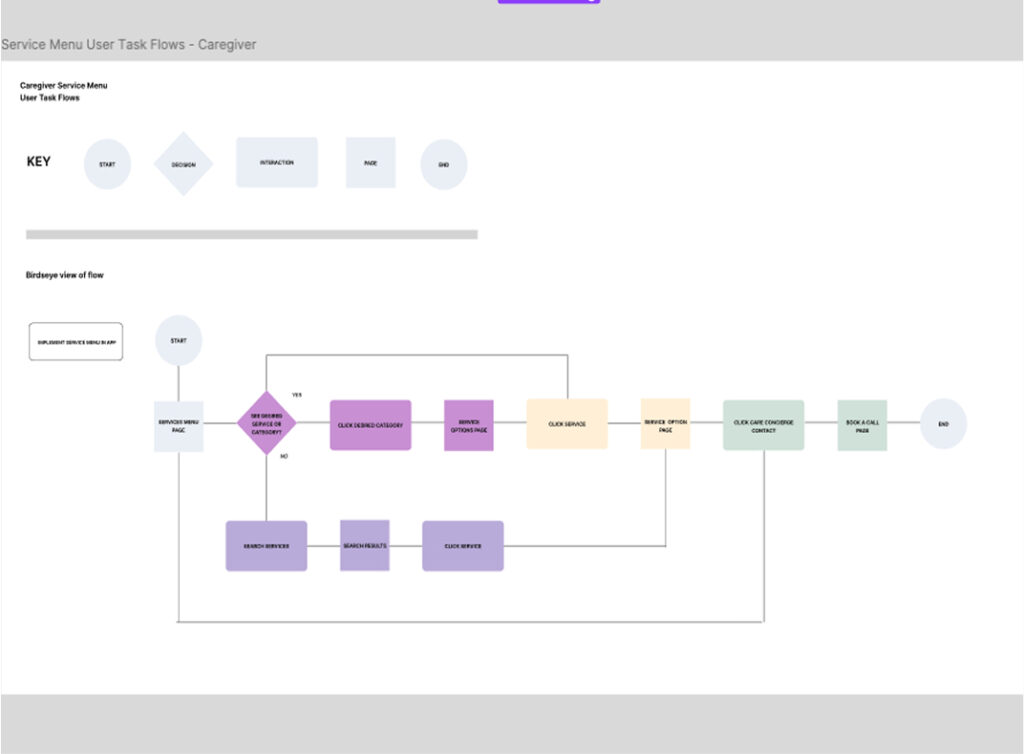Select the purple decision diamond
This screenshot has width=1024, height=754.
pos(267,424)
